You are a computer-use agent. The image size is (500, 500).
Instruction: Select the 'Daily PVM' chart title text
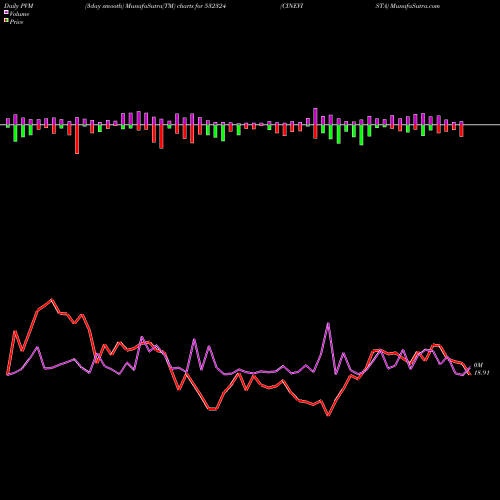(19, 6)
